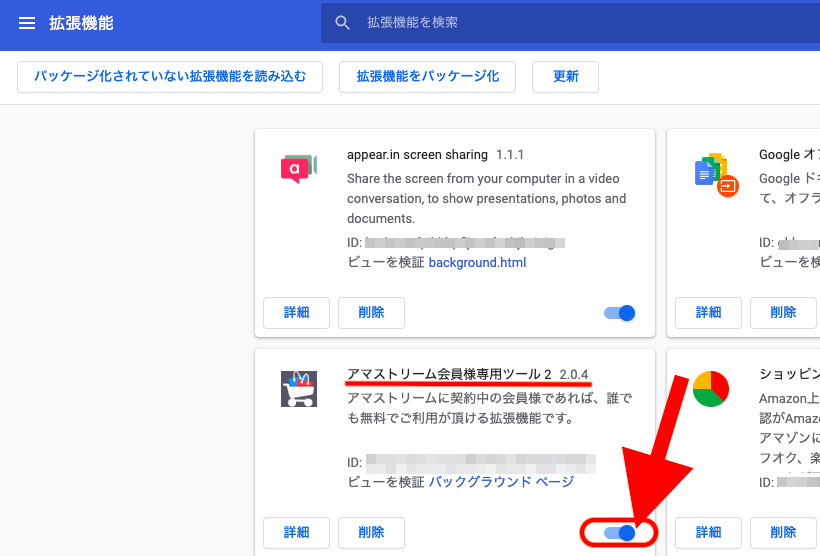This screenshot has height=556, width=820.
Task: Click the Google offline docs icon
Action: coord(716,175)
